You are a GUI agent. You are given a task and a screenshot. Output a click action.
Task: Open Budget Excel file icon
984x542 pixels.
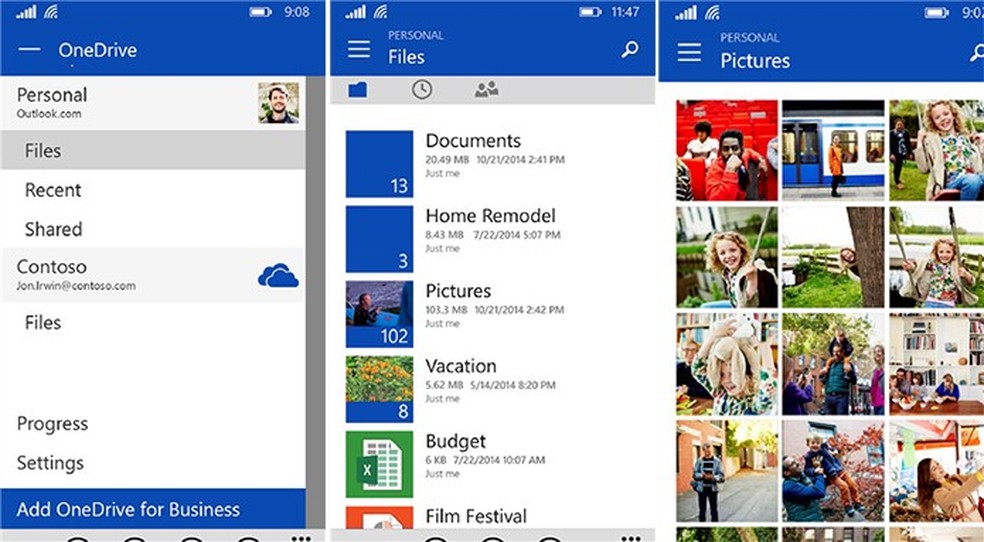click(x=379, y=465)
